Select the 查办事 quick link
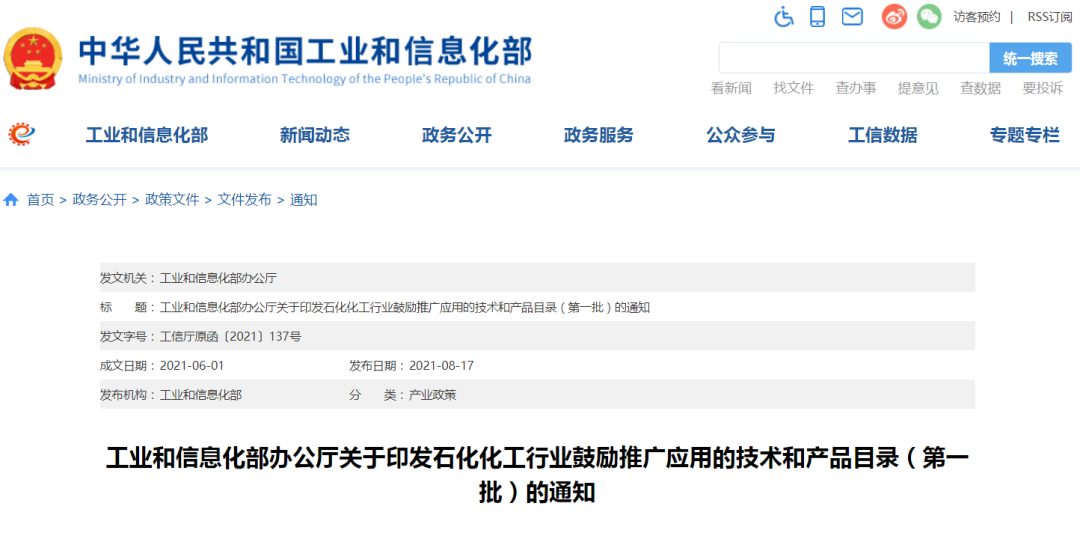This screenshot has height=539, width=1080. coord(855,88)
